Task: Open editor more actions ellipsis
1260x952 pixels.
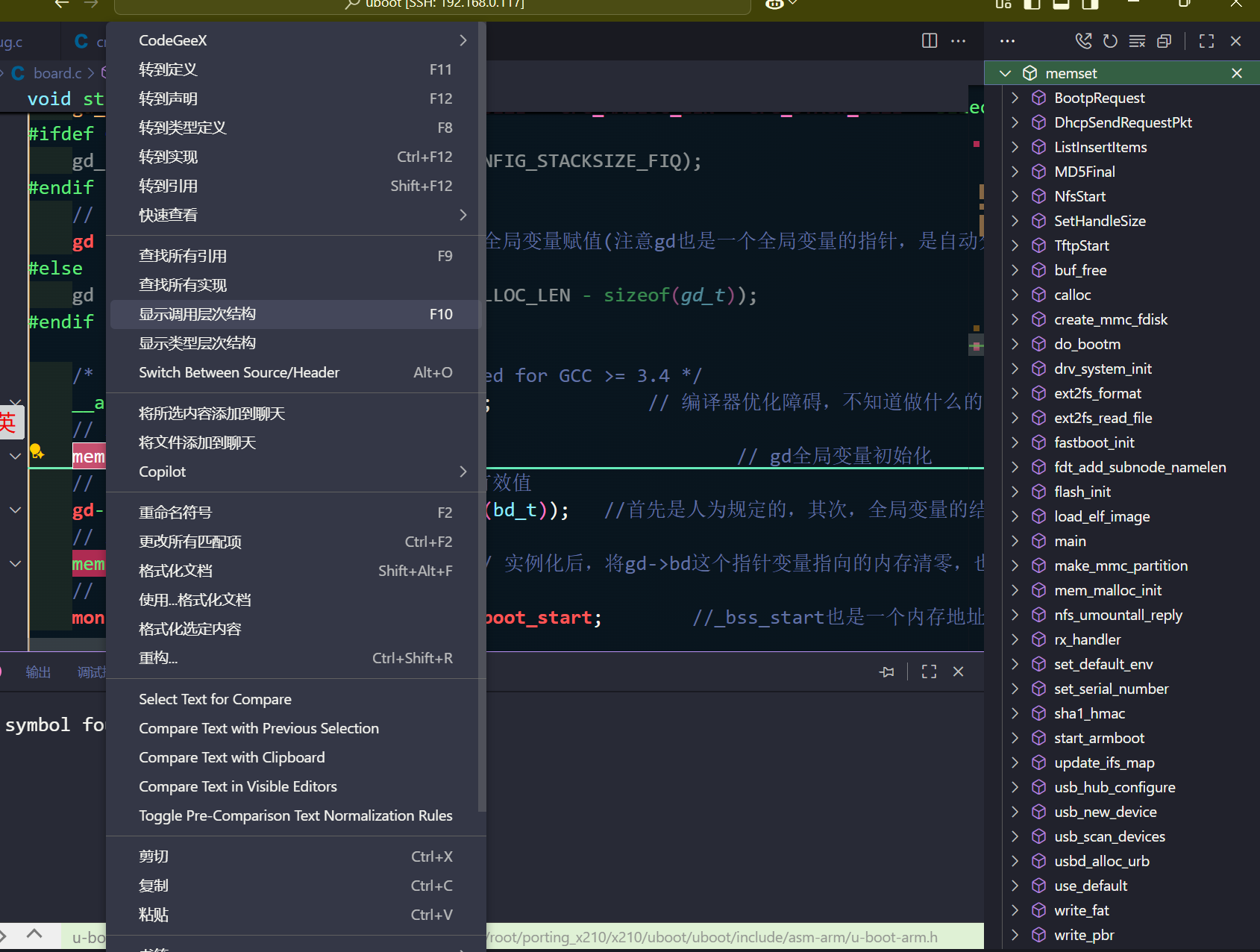Action: pos(959,41)
